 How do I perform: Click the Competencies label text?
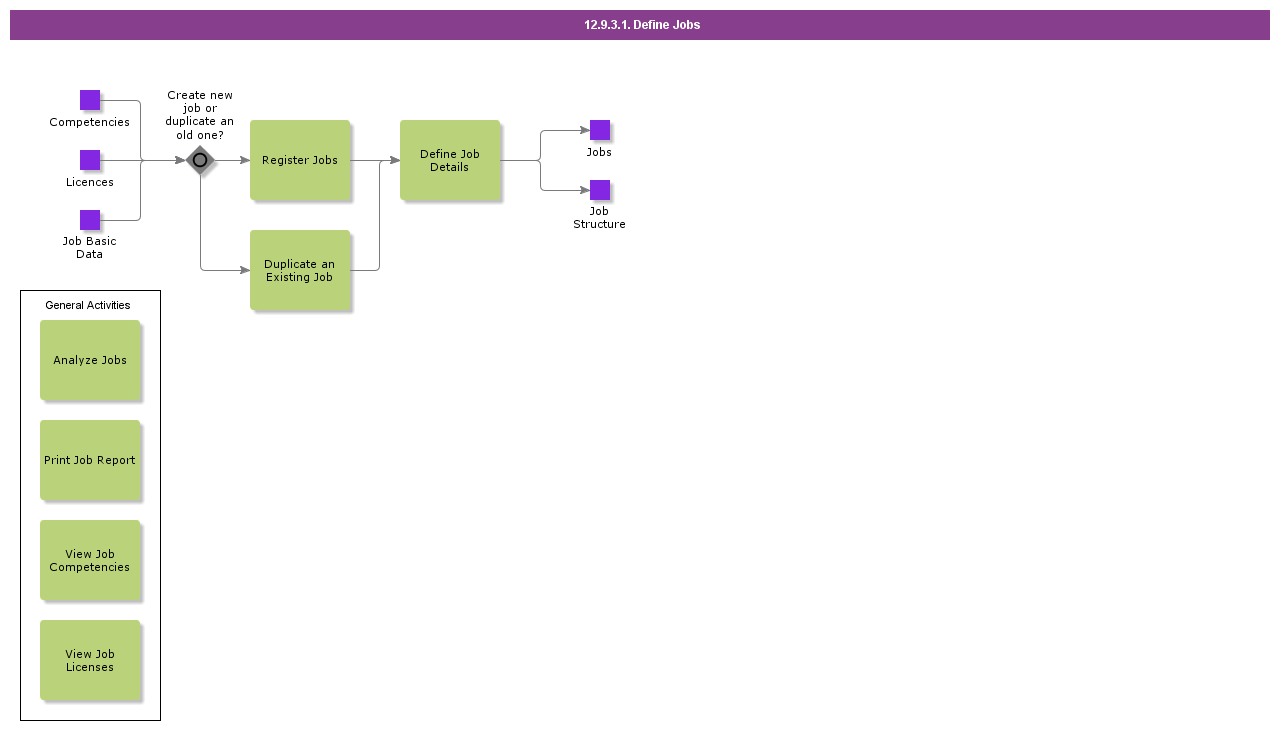[90, 122]
